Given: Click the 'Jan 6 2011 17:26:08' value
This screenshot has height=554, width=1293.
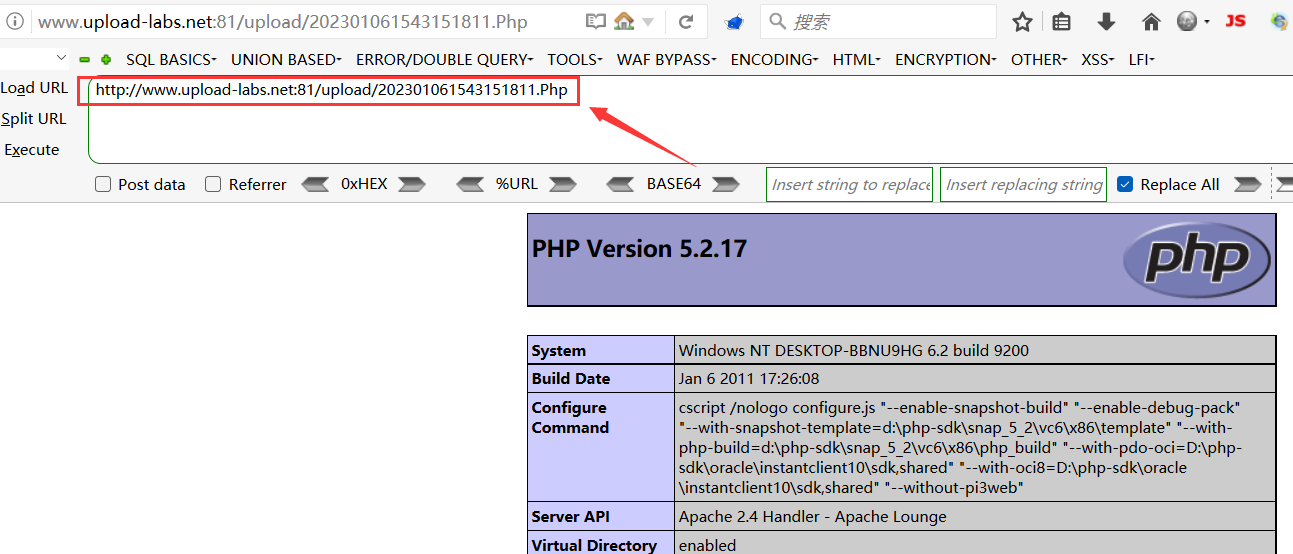Looking at the screenshot, I should tap(749, 379).
